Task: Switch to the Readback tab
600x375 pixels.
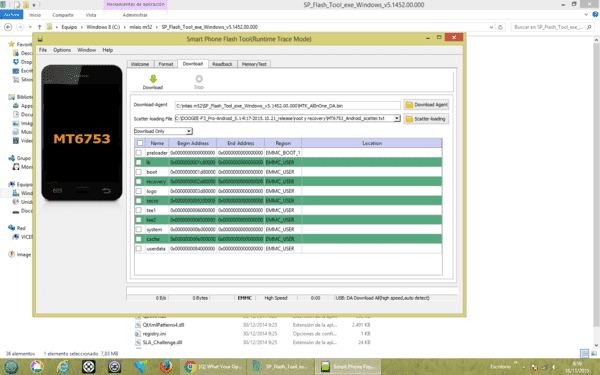Action: click(222, 64)
